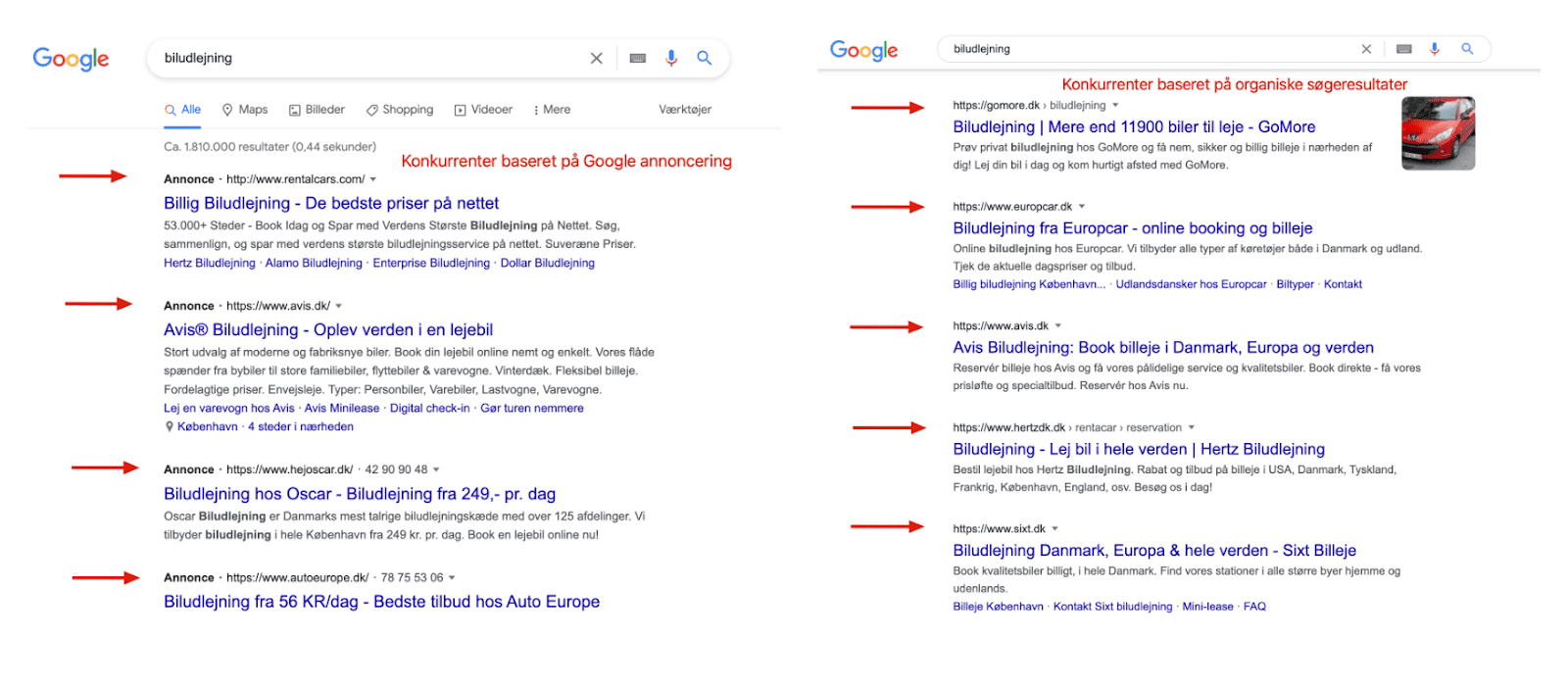Follow the Dollar Biludlejning sitelink
This screenshot has width=1568, height=689.
548,264
